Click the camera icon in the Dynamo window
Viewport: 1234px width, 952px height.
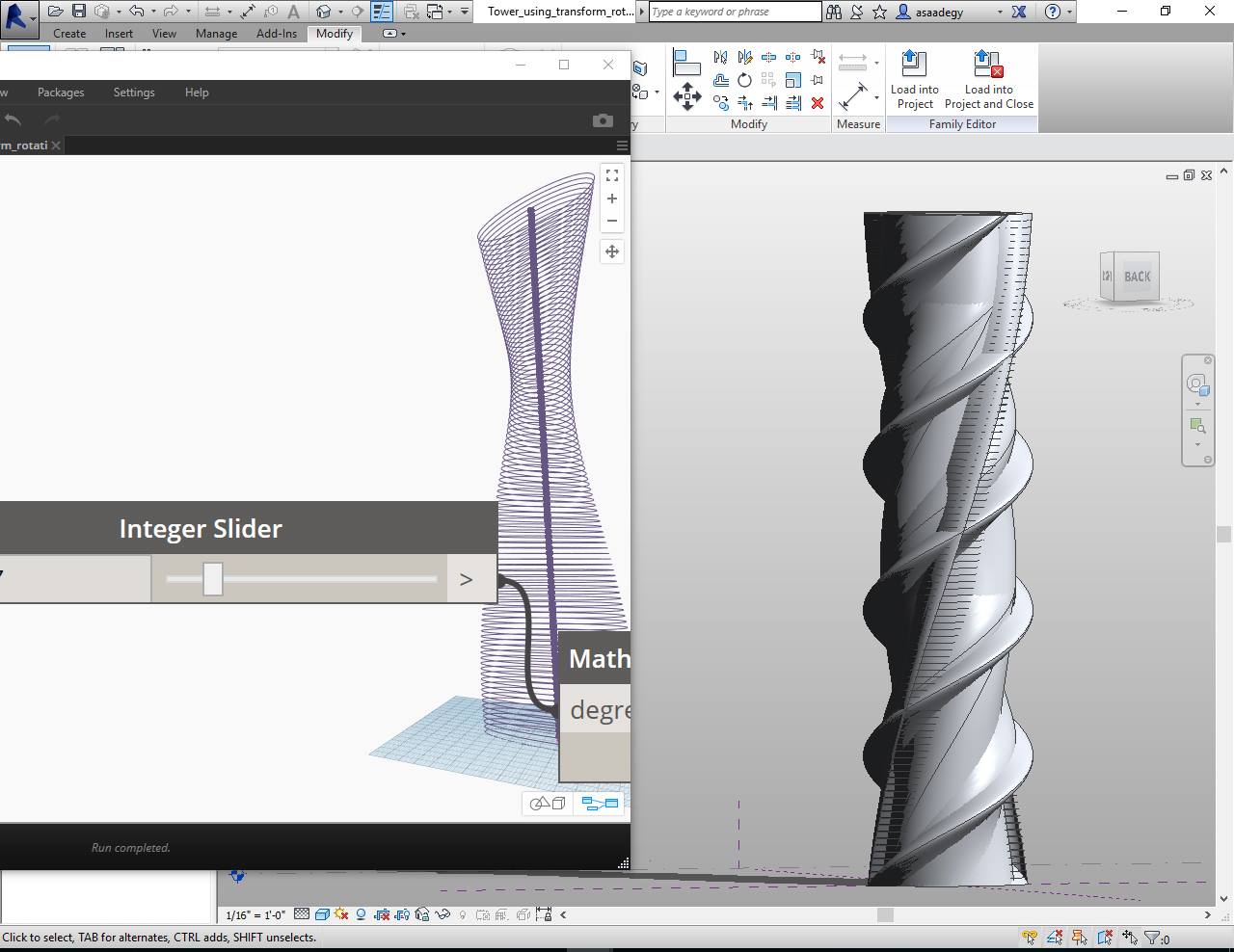[x=603, y=120]
